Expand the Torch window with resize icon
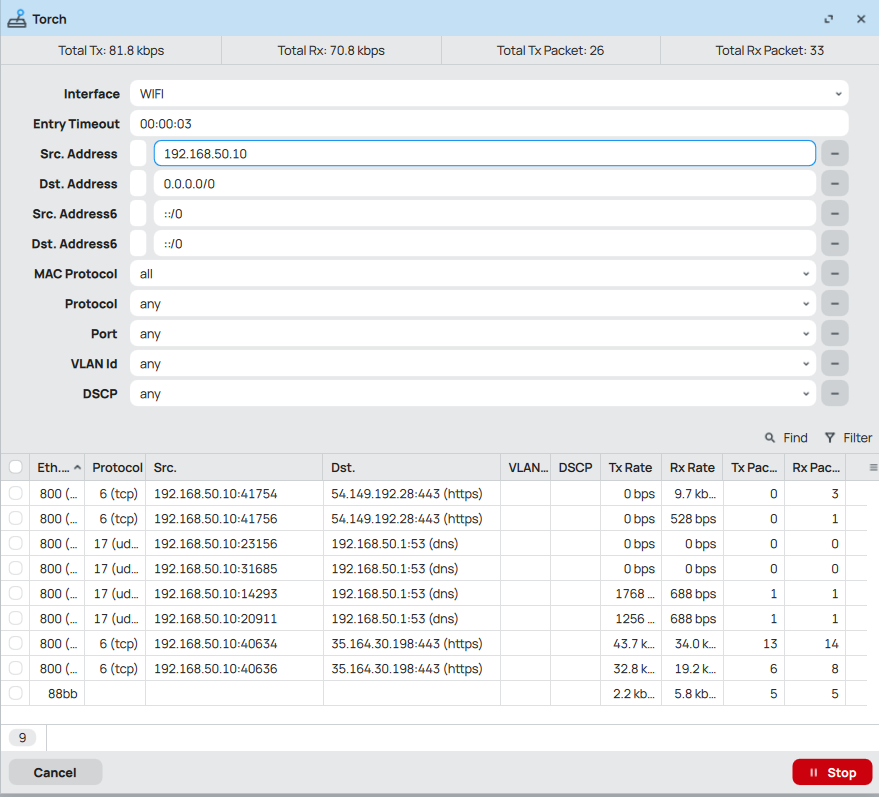This screenshot has width=879, height=797. (x=829, y=19)
